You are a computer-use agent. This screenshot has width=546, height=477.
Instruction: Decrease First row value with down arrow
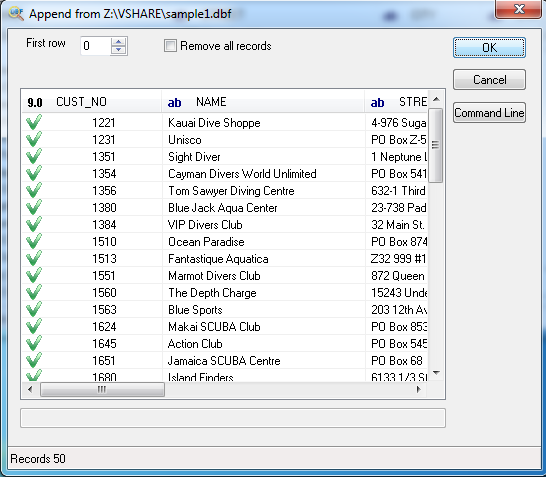pyautogui.click(x=118, y=50)
